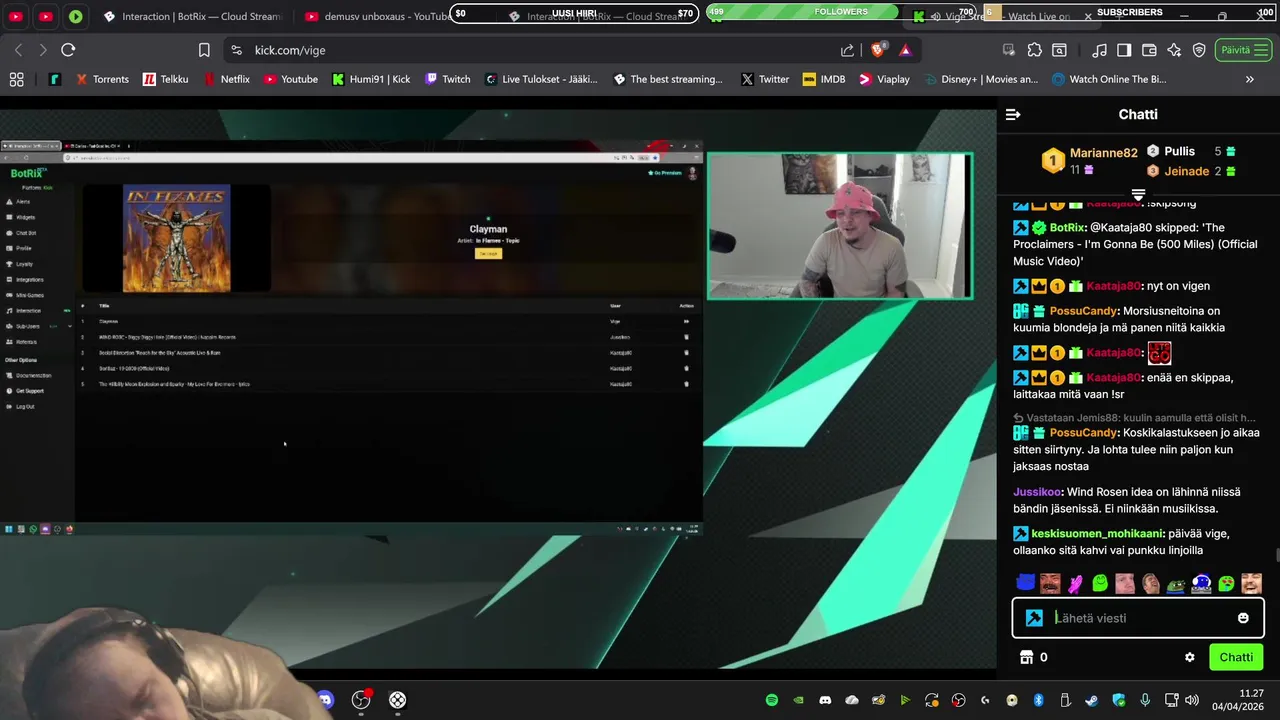Toggle the browser sidebar panel

(1124, 50)
